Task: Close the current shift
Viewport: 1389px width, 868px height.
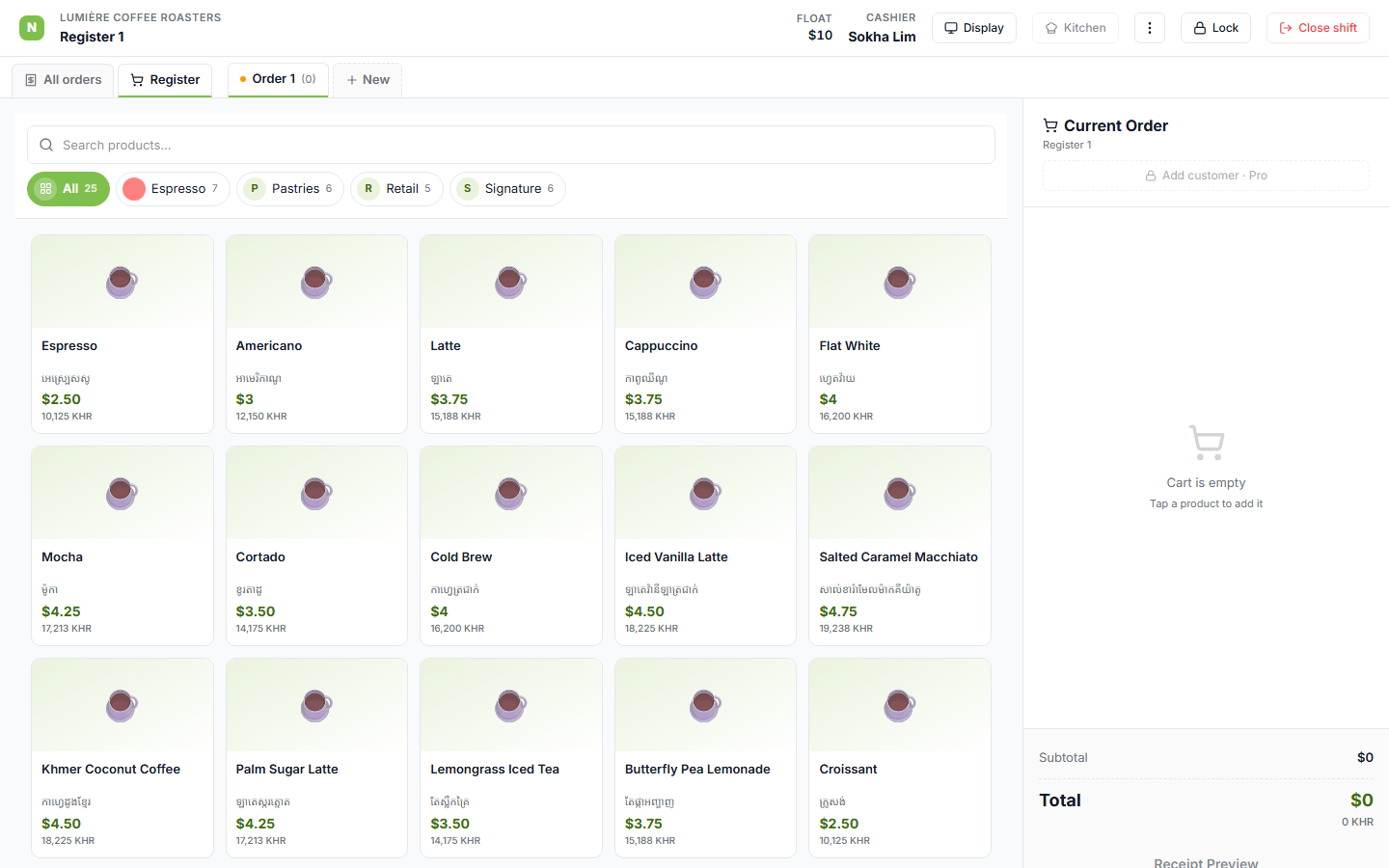Action: [x=1318, y=28]
